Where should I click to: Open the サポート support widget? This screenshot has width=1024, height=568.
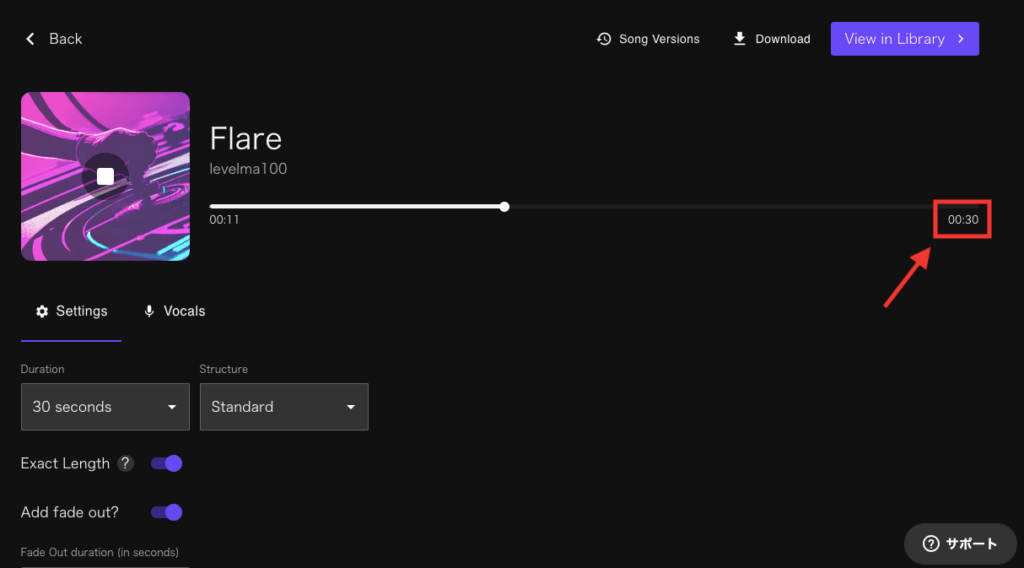[x=960, y=544]
